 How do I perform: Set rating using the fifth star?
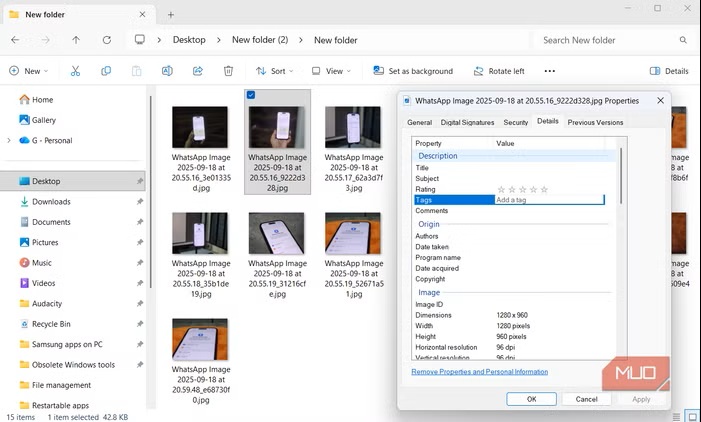544,189
